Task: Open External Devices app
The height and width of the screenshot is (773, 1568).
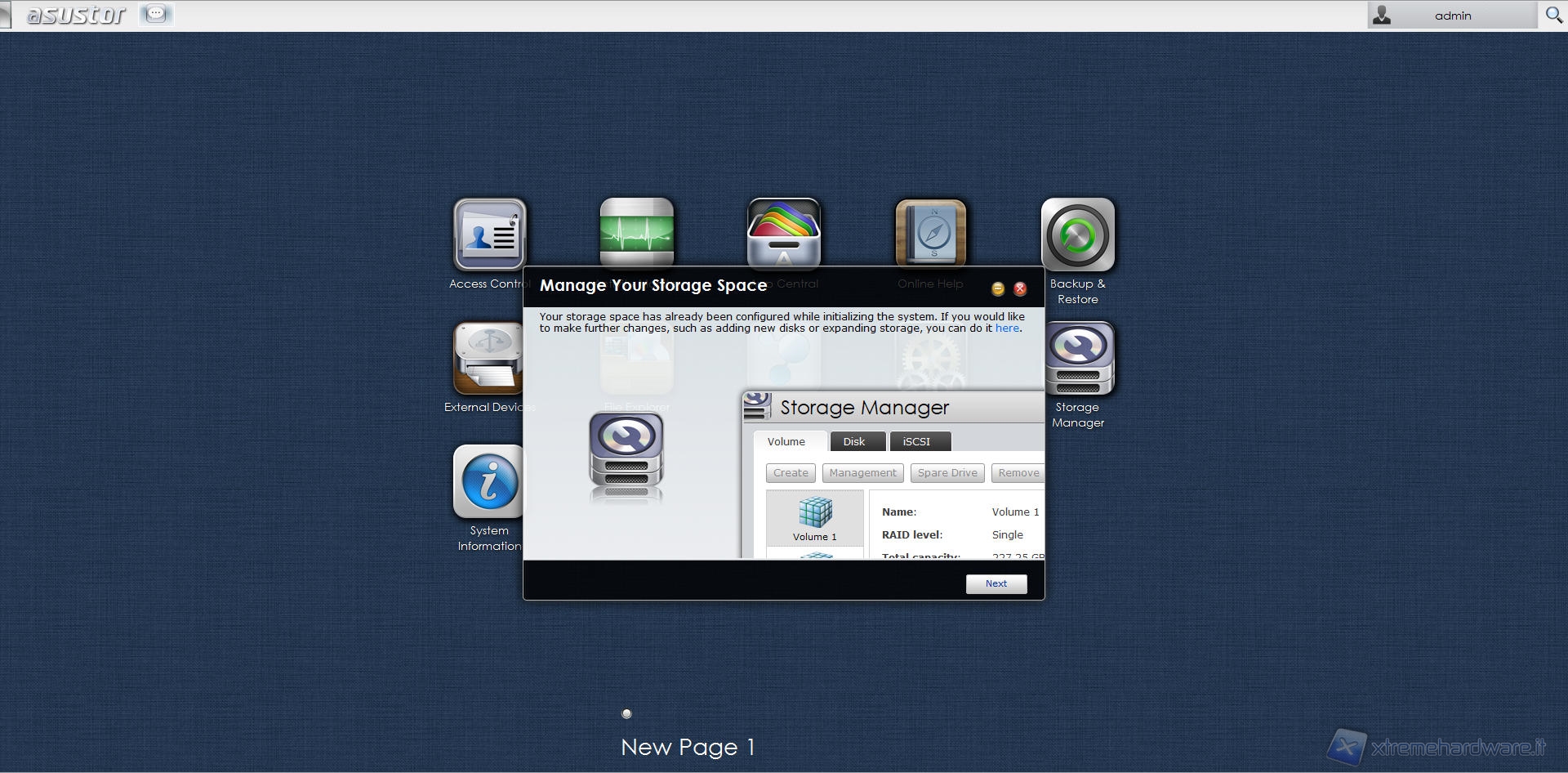Action: (x=488, y=358)
